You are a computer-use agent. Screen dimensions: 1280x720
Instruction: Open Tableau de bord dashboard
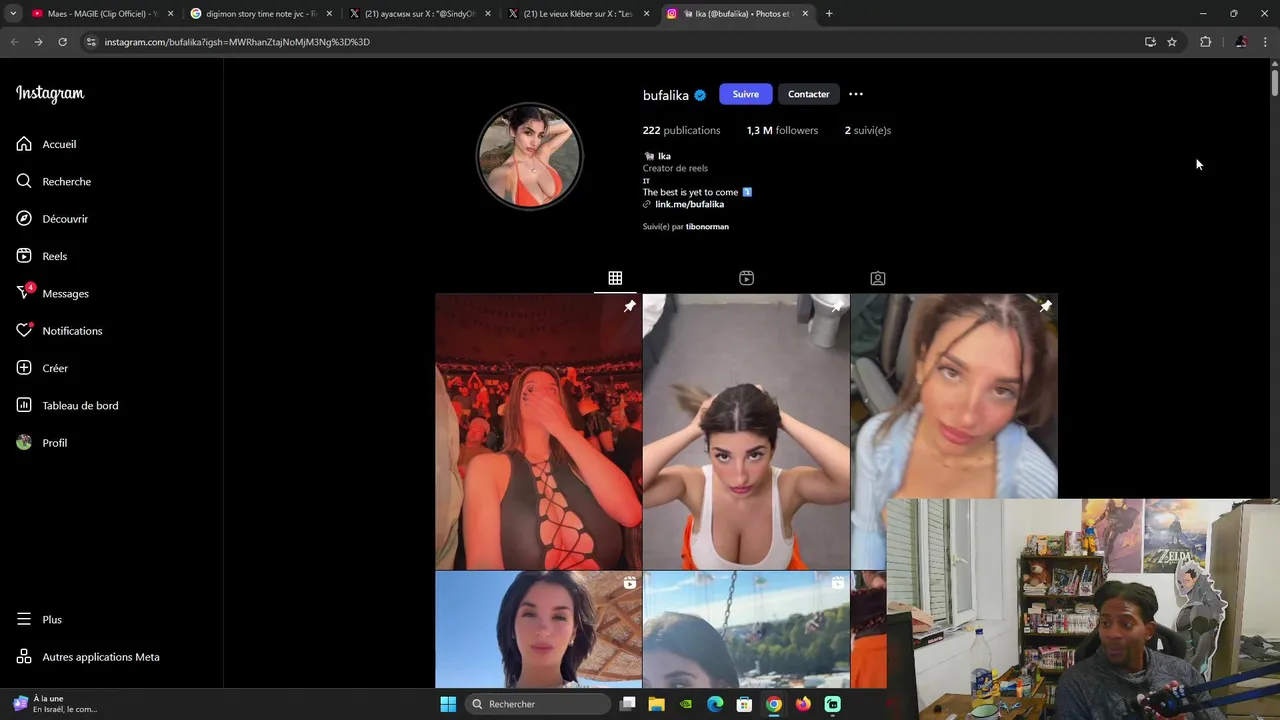[x=68, y=405]
